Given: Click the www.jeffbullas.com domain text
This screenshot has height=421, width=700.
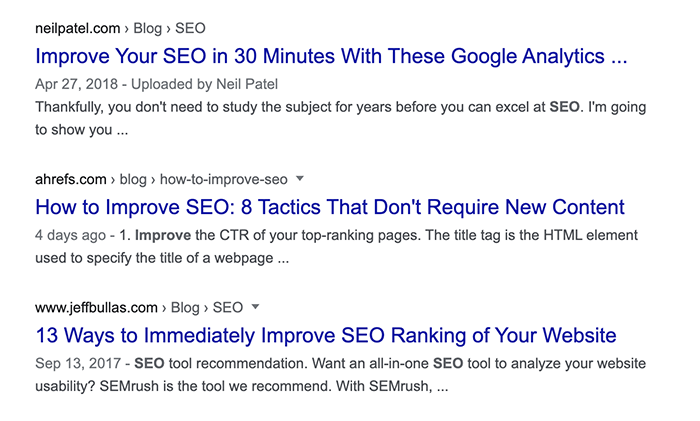Looking at the screenshot, I should (x=96, y=307).
